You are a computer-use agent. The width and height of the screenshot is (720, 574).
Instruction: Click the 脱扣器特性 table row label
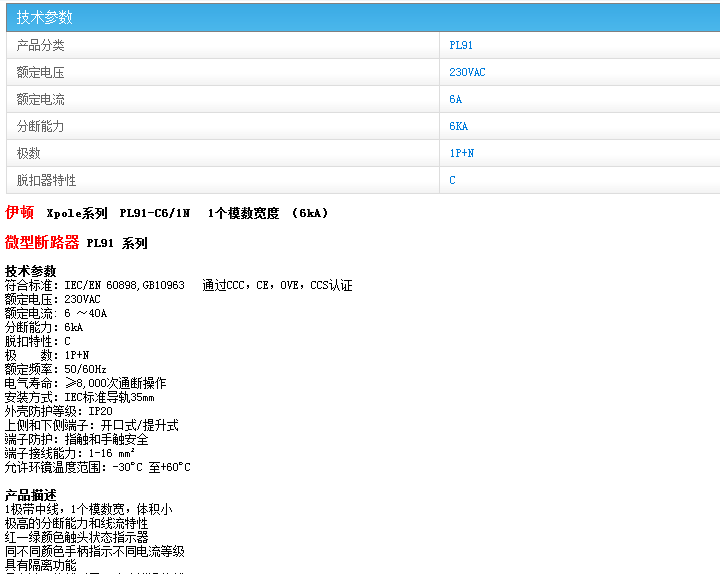(x=46, y=180)
